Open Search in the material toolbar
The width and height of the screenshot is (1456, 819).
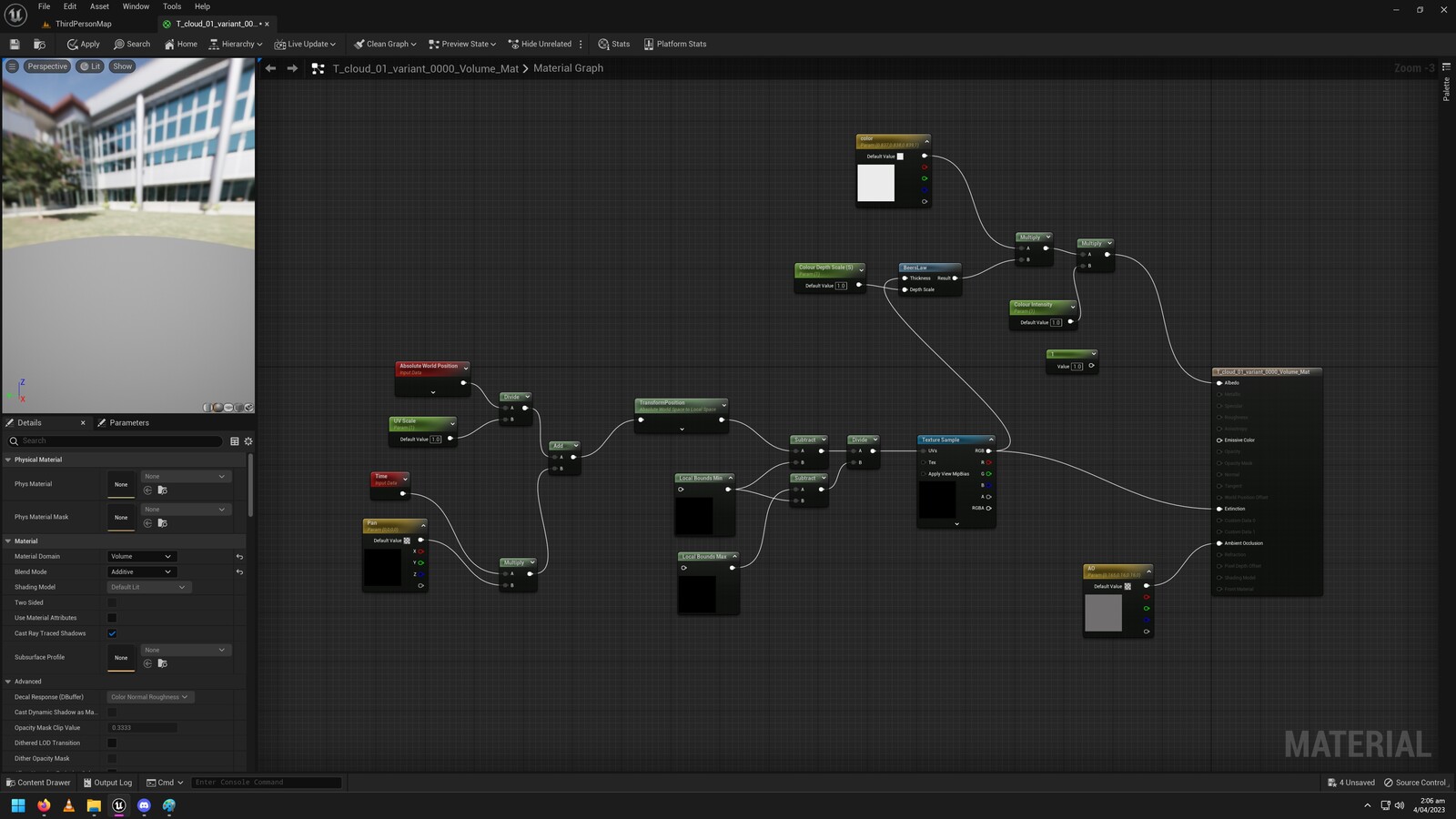click(x=132, y=44)
